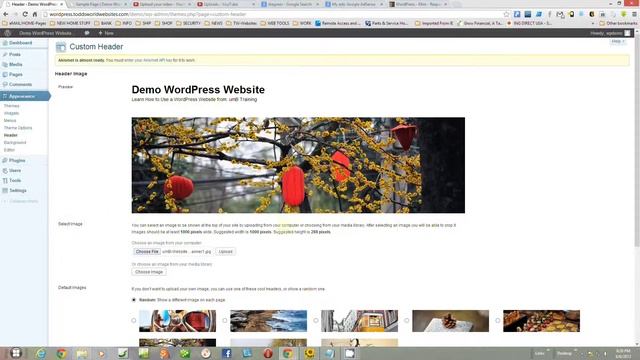Image resolution: width=640 pixels, height=360 pixels.
Task: Select the pine cone header image radio
Action: coord(407,320)
